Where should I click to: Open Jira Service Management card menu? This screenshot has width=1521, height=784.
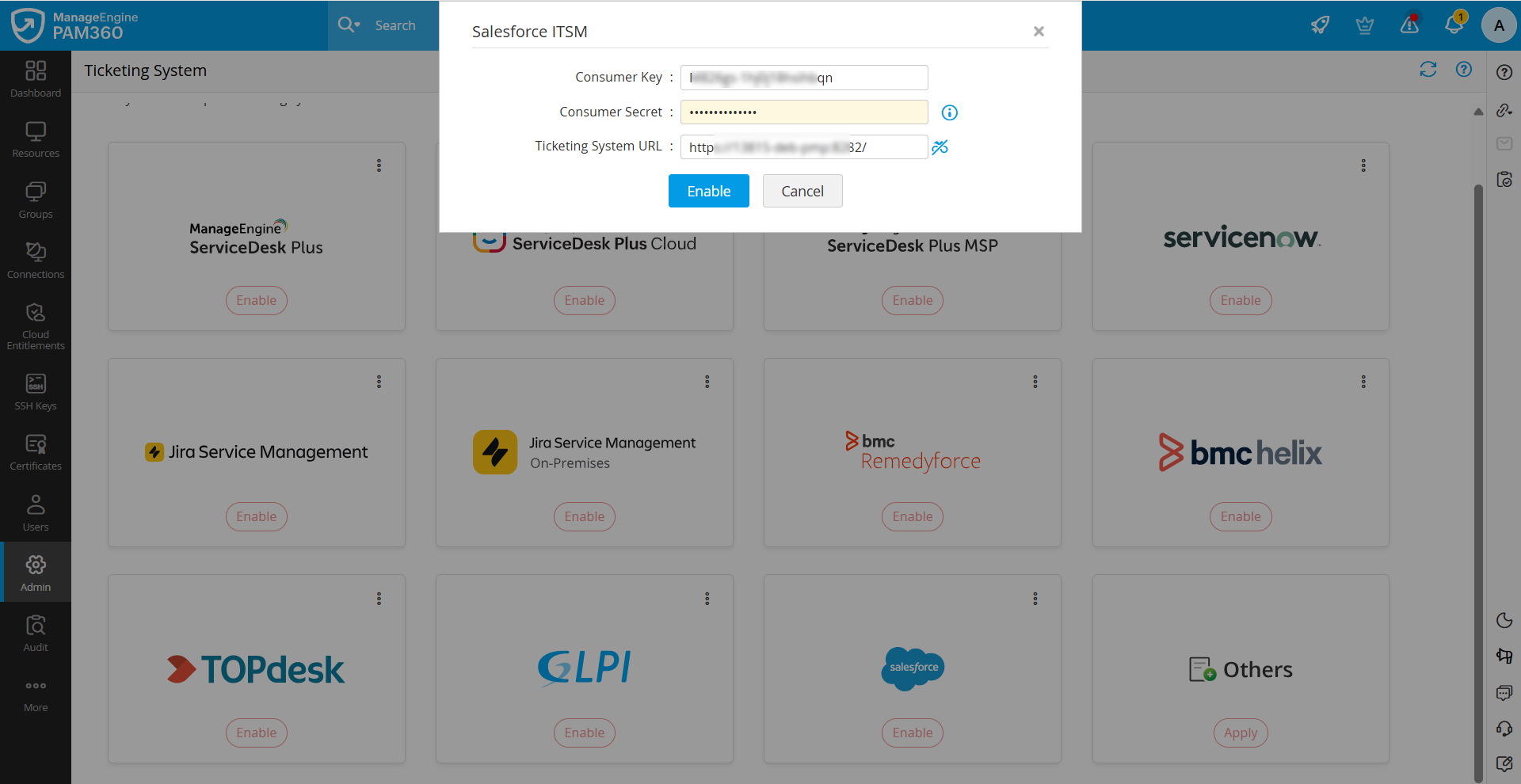379,382
